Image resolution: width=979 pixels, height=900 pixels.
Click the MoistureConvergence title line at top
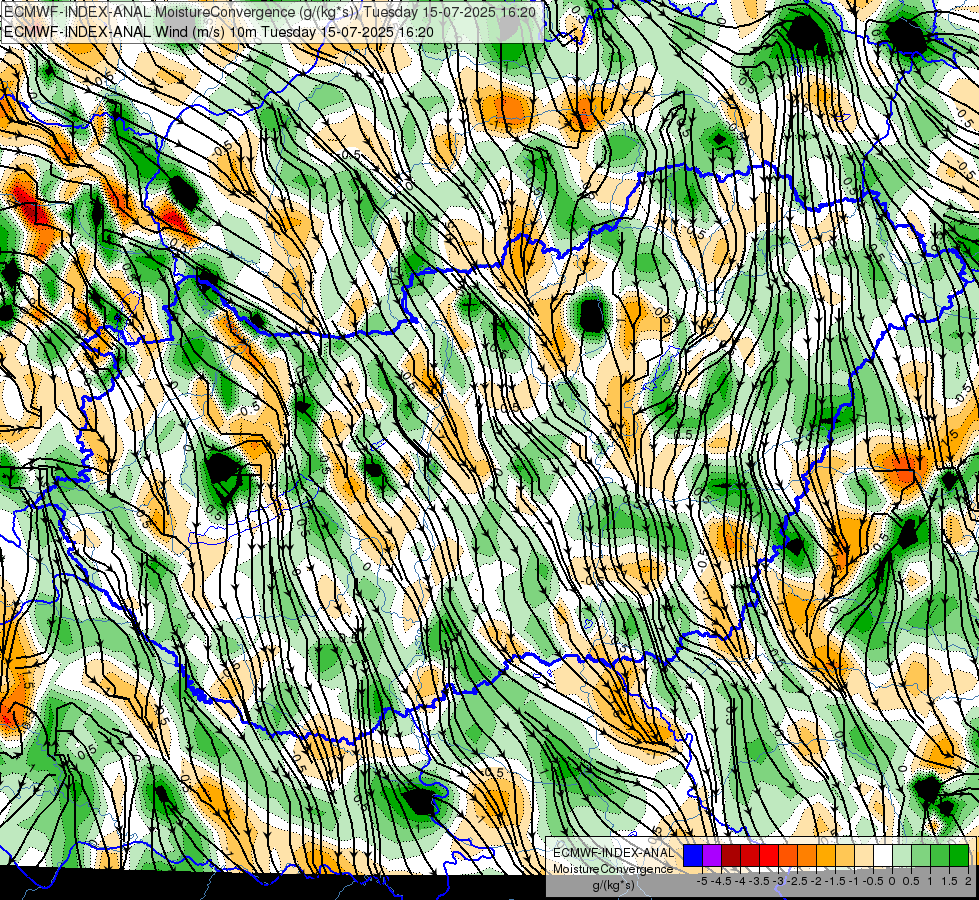pos(268,11)
